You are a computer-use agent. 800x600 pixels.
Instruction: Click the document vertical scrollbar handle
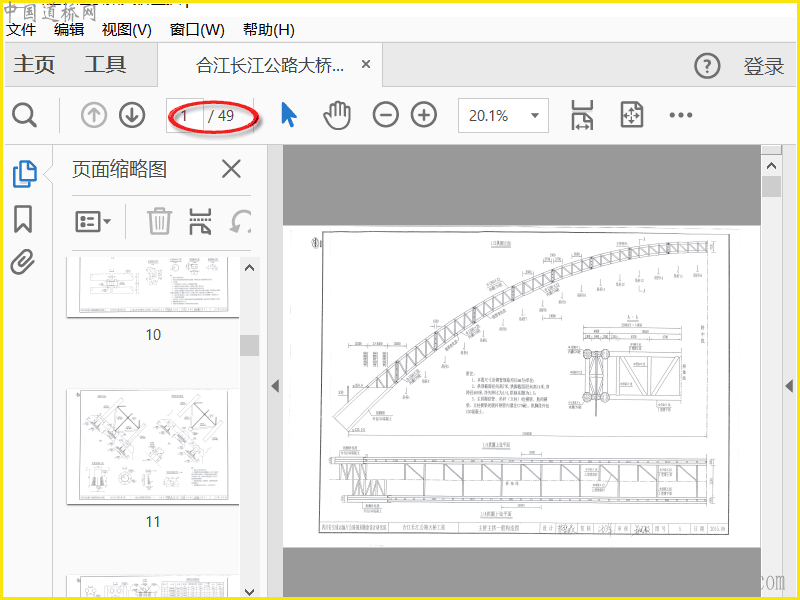tap(771, 186)
